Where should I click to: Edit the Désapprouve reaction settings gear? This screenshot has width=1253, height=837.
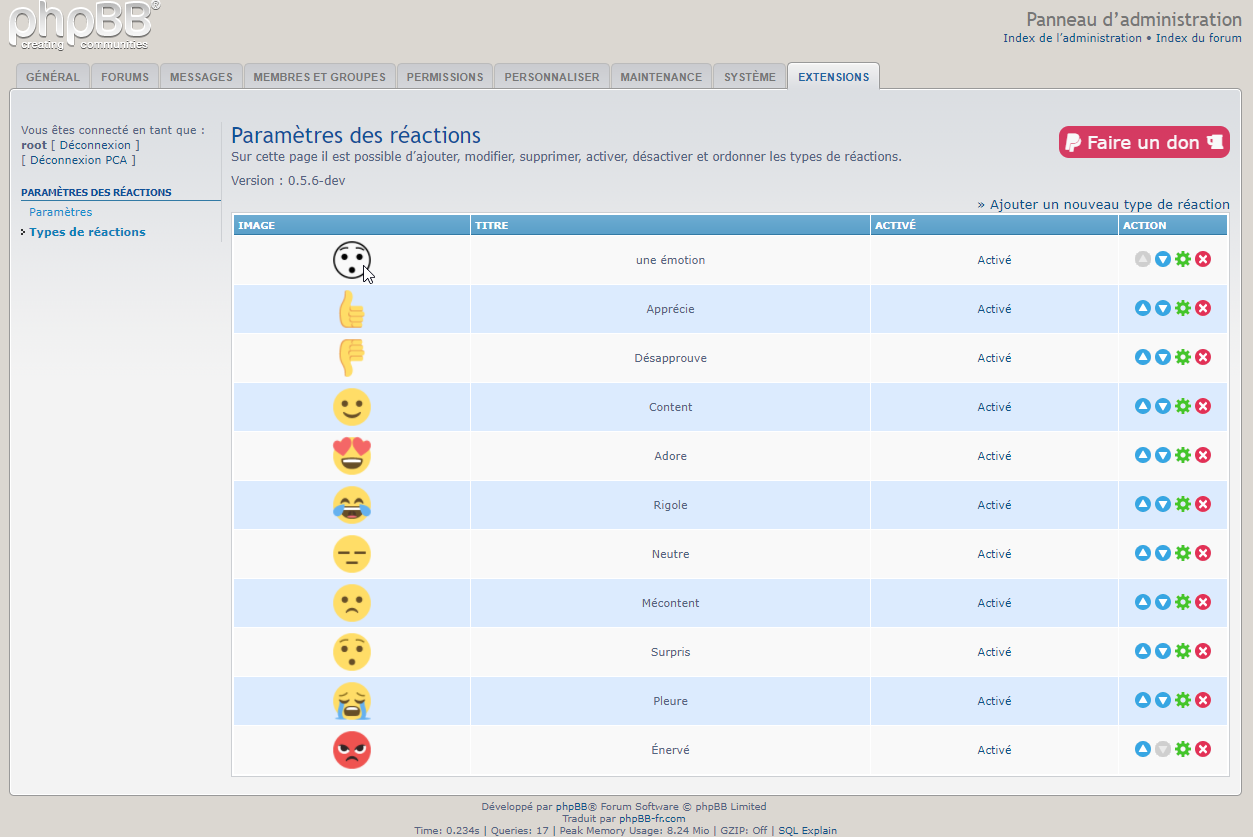1183,357
